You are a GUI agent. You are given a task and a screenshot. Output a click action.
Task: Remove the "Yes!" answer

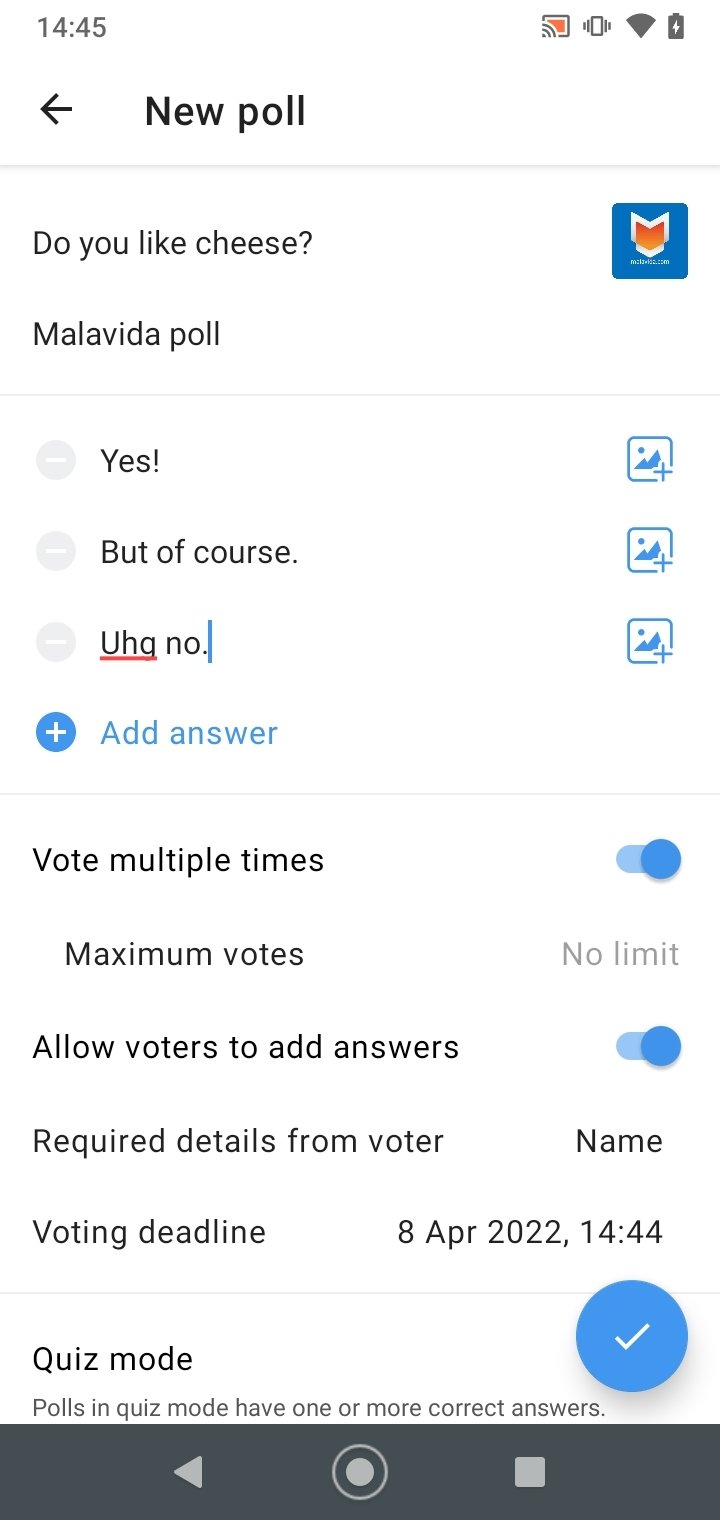pos(56,461)
